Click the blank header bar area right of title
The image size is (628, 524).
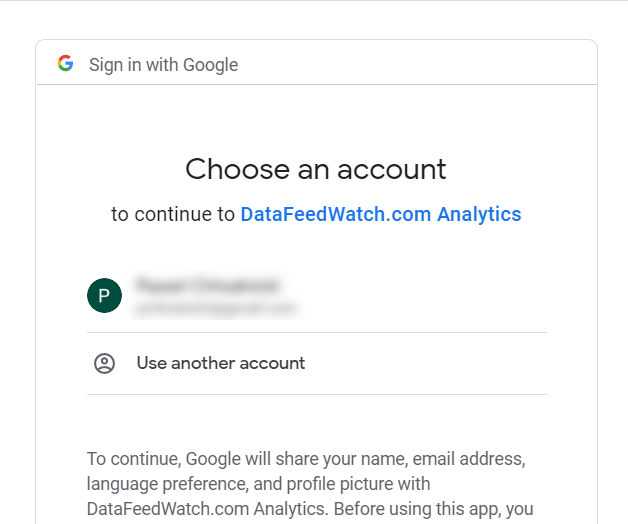[417, 63]
